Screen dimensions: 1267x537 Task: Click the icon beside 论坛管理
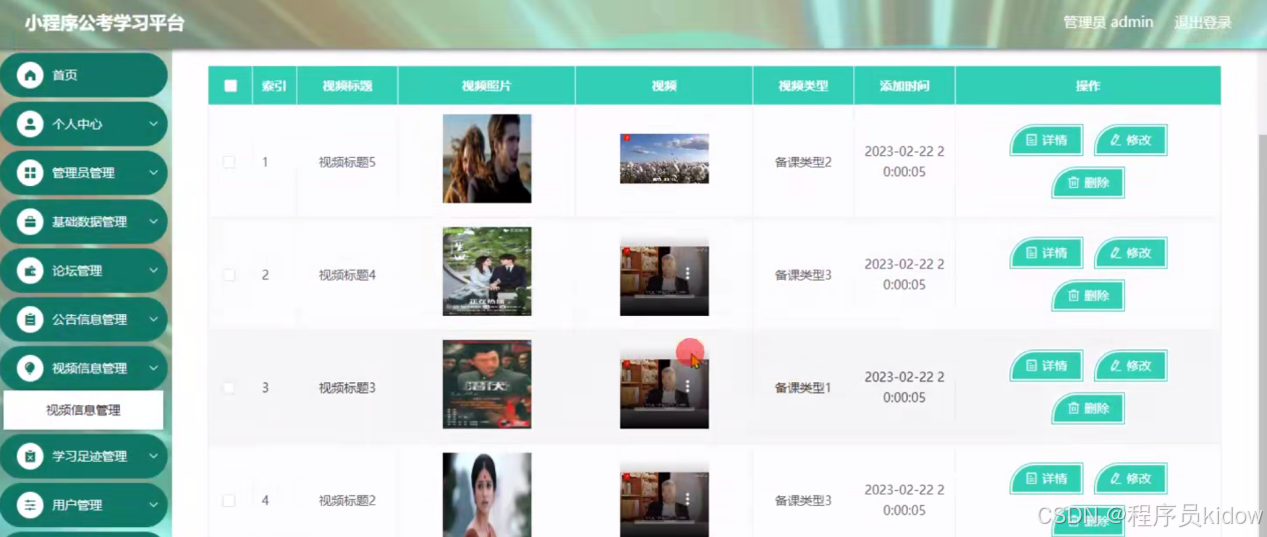coord(31,271)
